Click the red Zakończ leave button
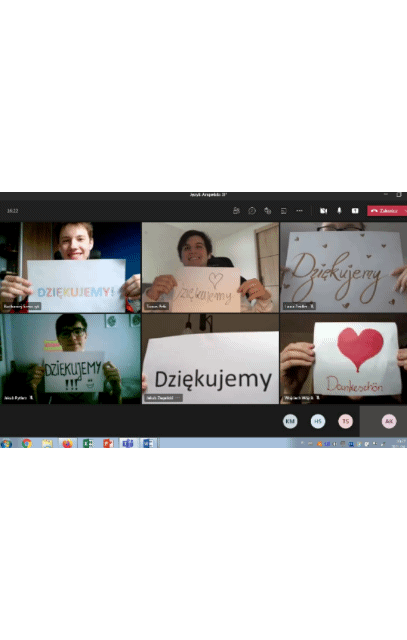The width and height of the screenshot is (407, 640). (385, 211)
